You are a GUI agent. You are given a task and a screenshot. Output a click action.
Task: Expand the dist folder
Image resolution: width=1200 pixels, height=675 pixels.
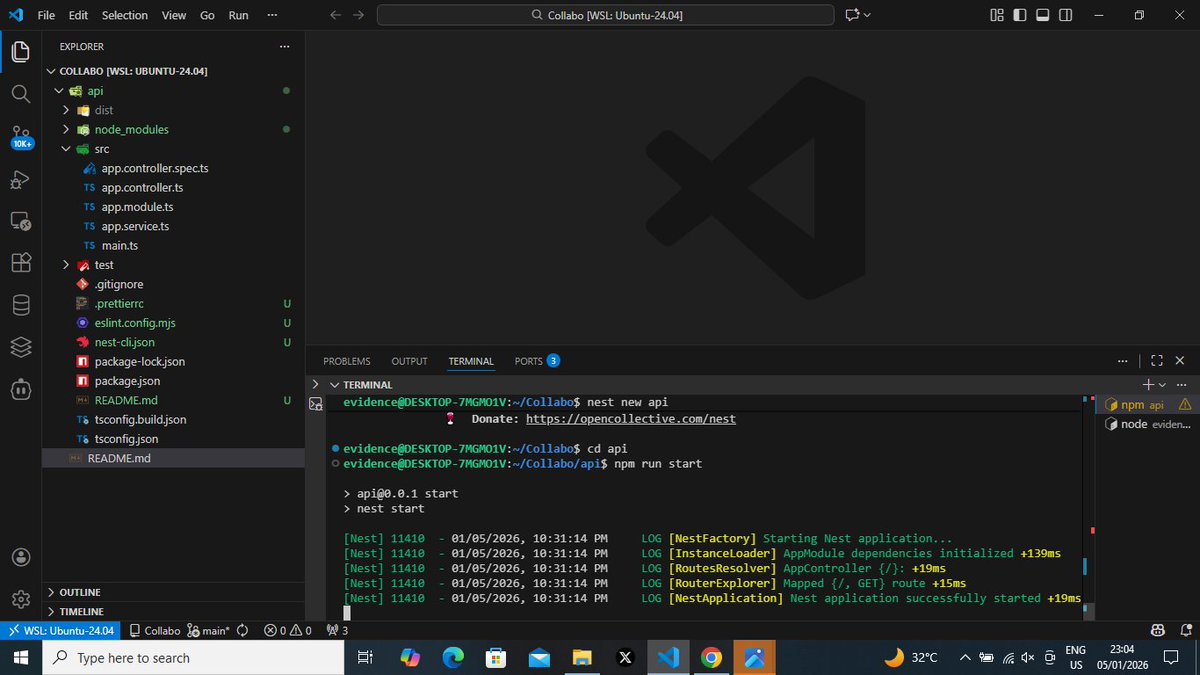tap(66, 110)
